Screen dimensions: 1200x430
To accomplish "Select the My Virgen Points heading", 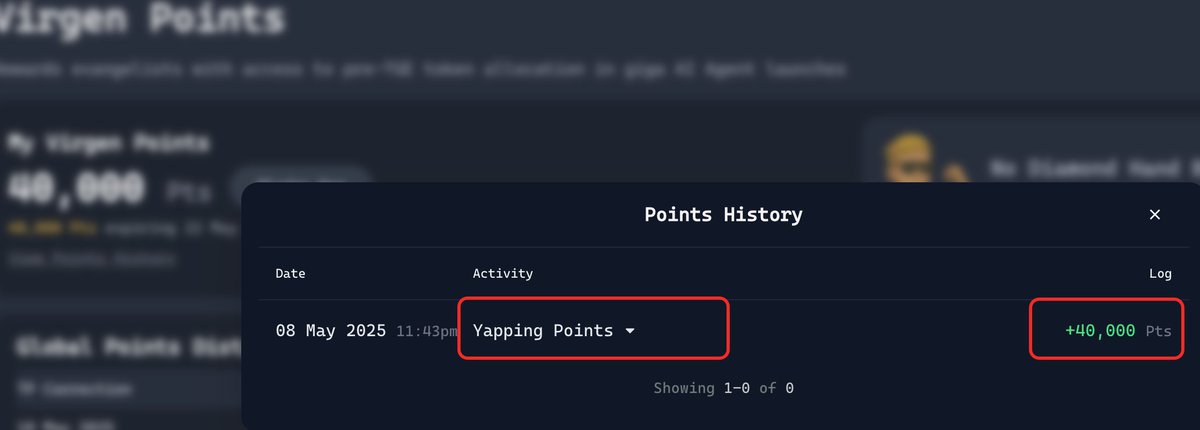I will [x=108, y=144].
